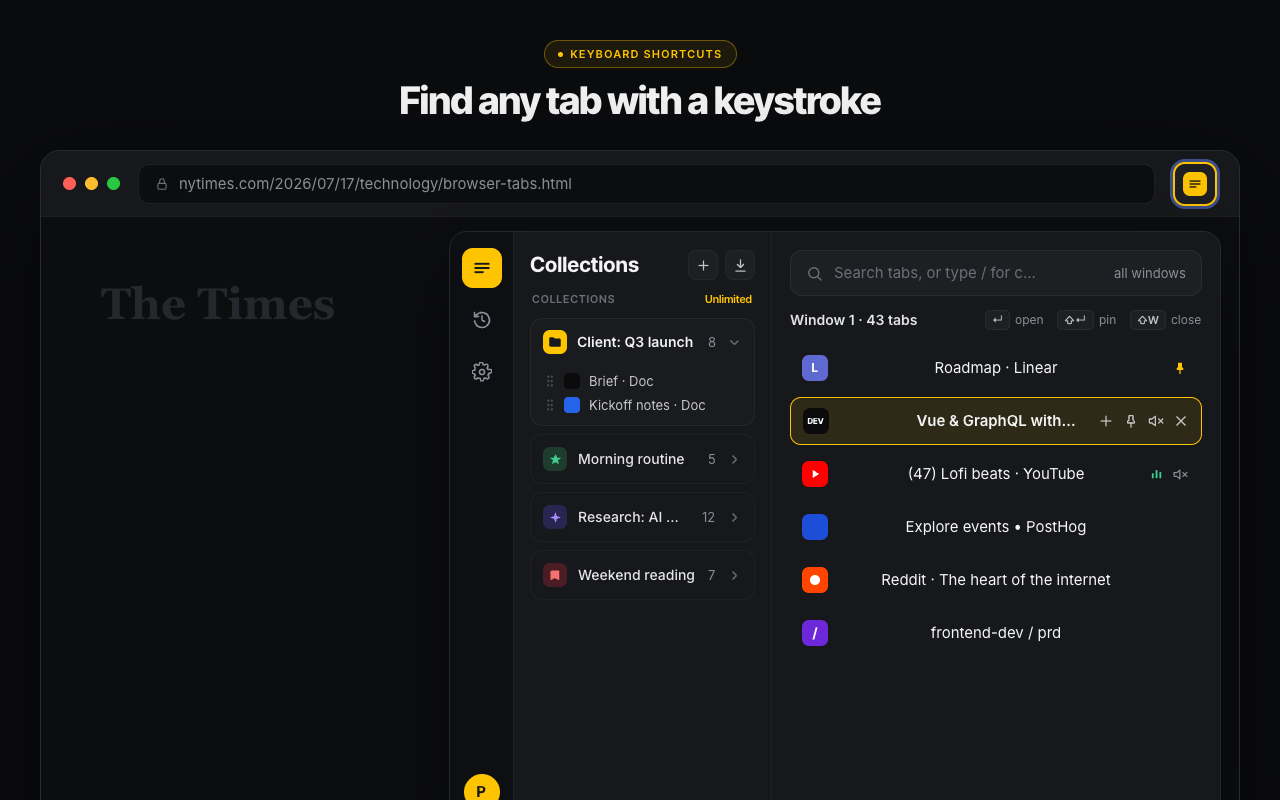Click the Linear favicon on the Roadmap tab
Image resolution: width=1280 pixels, height=800 pixels.
tap(815, 368)
